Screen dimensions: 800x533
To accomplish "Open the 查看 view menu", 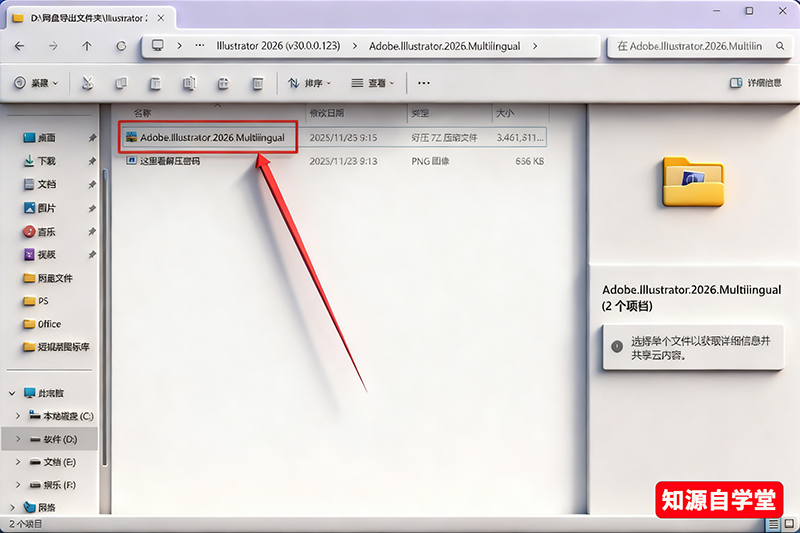I will coord(375,83).
